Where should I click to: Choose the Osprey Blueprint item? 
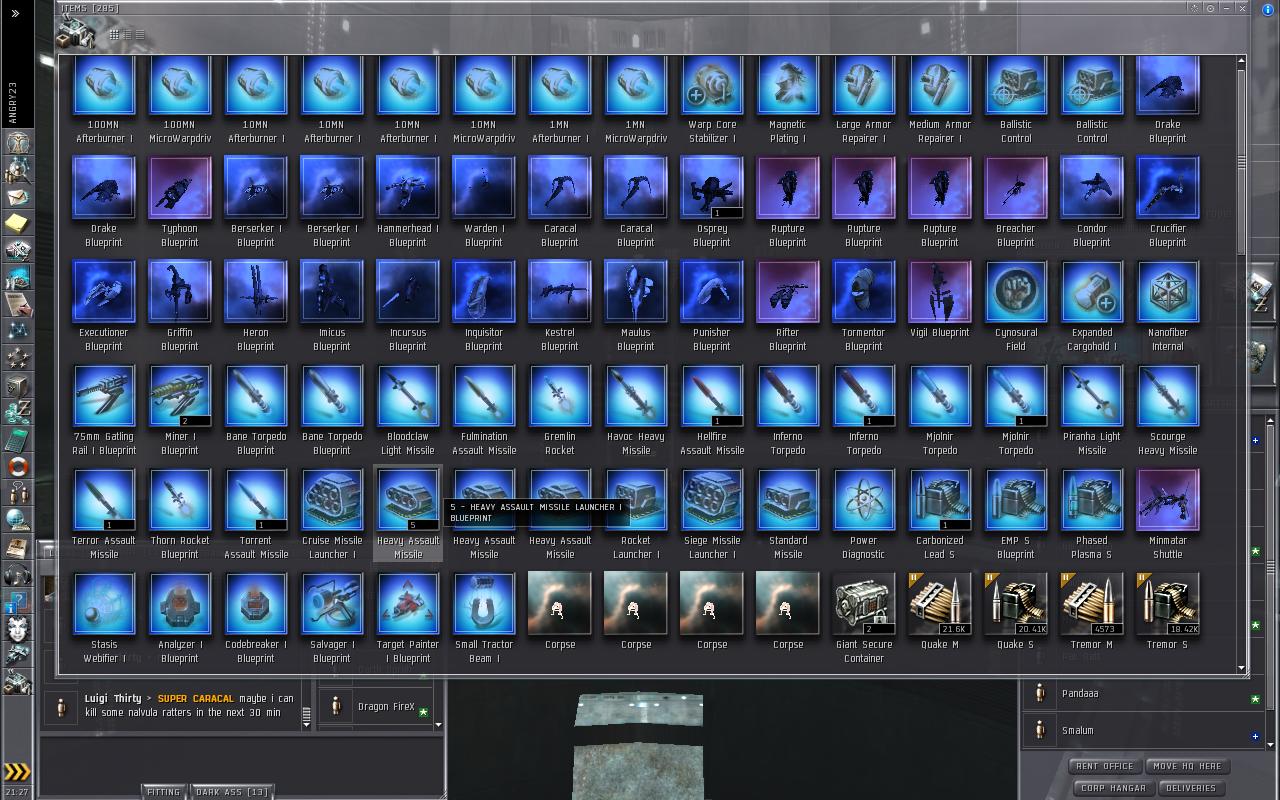(712, 202)
